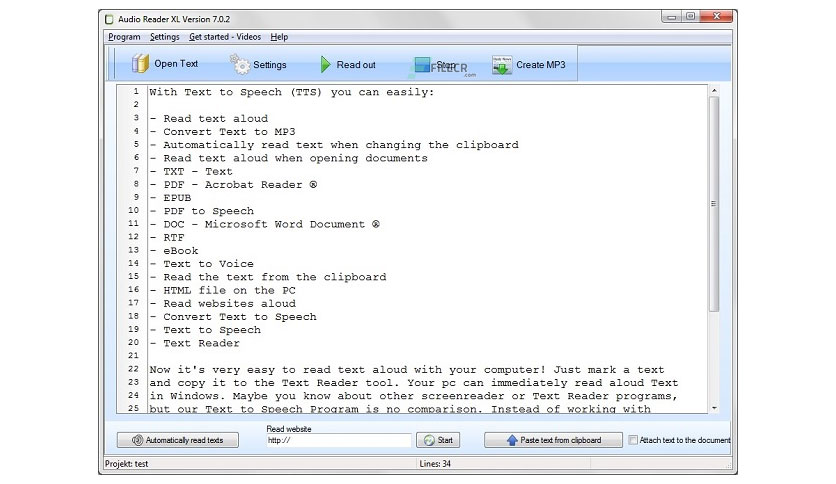This screenshot has height=484, width=836.
Task: Click the line '- Read the text from the clipboard'
Action: (268, 277)
